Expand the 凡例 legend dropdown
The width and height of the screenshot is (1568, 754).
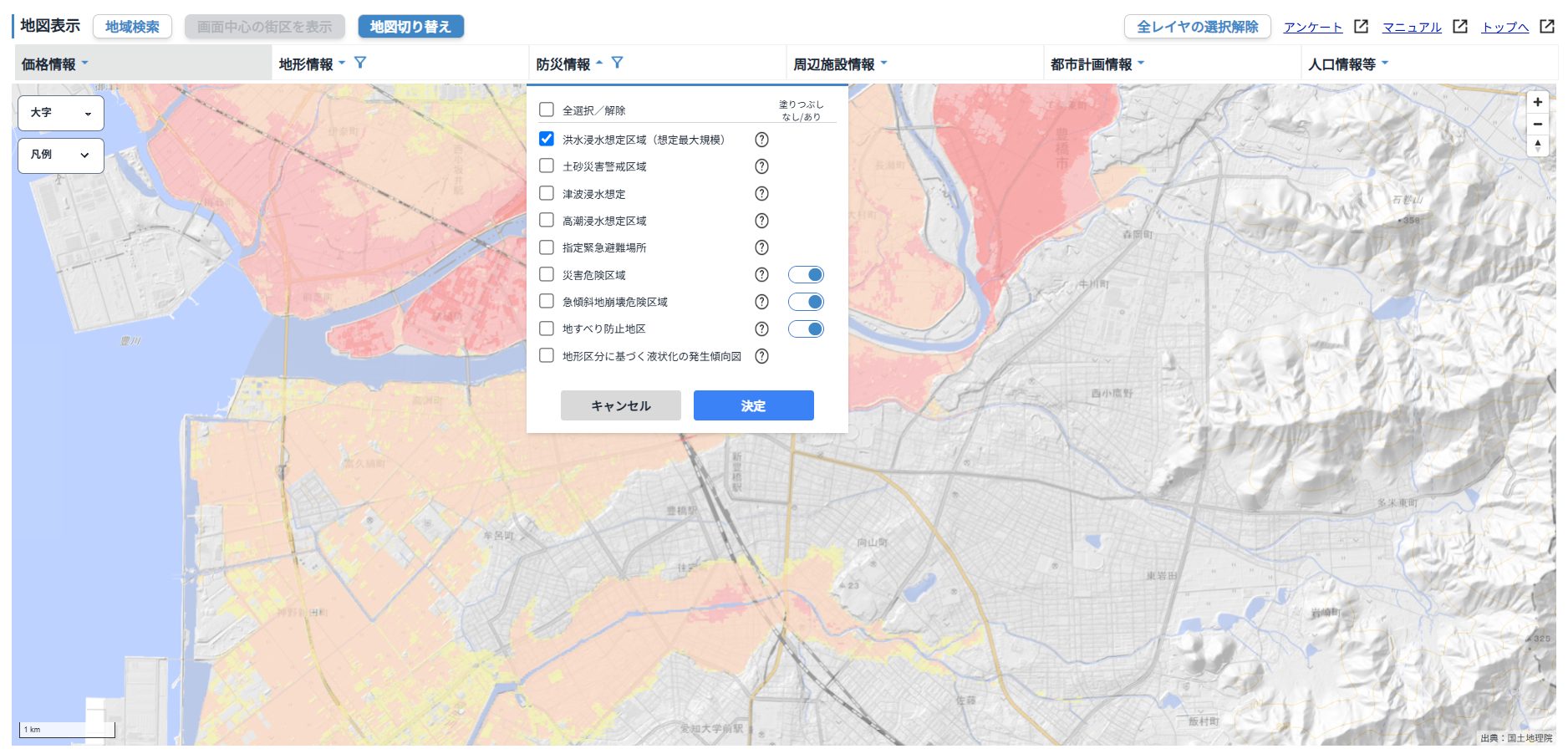[x=61, y=155]
